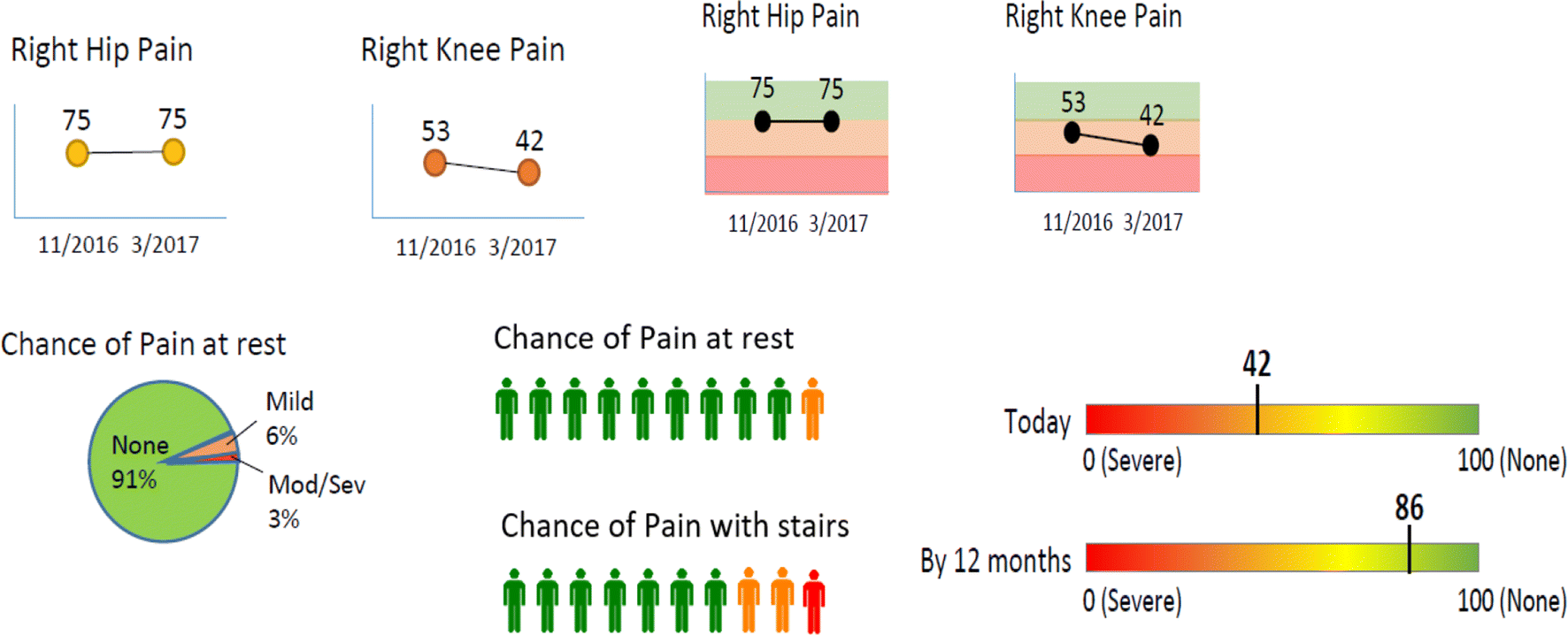1568x635 pixels.
Task: Pick the first orange person in Pain with stairs row
Action: 749,601
